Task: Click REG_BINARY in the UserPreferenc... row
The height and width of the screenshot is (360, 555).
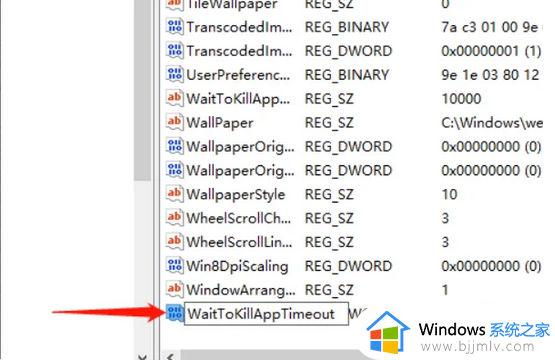Action: pyautogui.click(x=347, y=75)
